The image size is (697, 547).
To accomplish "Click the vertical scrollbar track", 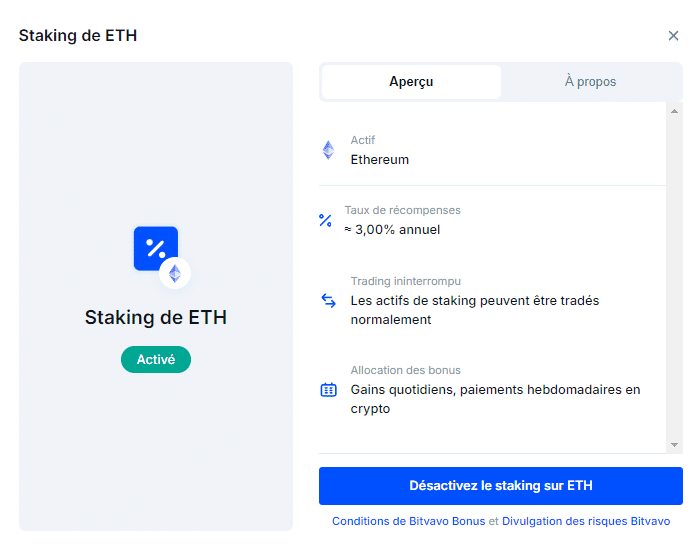I will tap(674, 278).
